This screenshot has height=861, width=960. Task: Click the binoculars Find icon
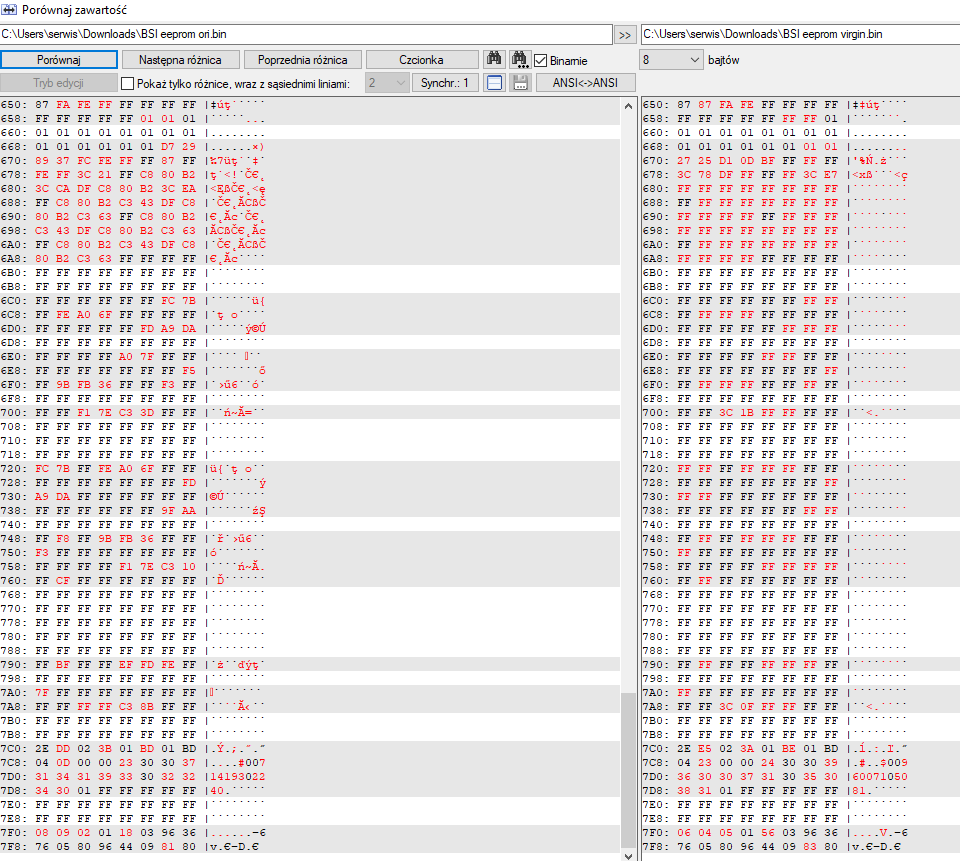tap(494, 59)
